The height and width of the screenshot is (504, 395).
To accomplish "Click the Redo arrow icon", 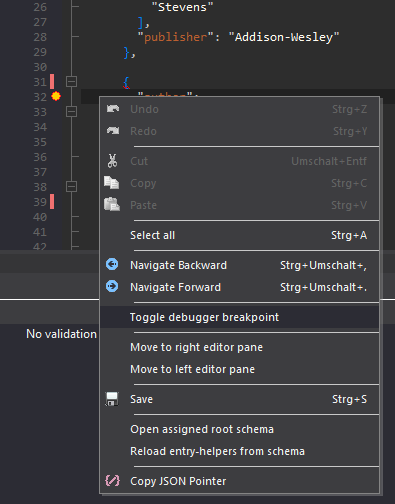I will point(113,131).
